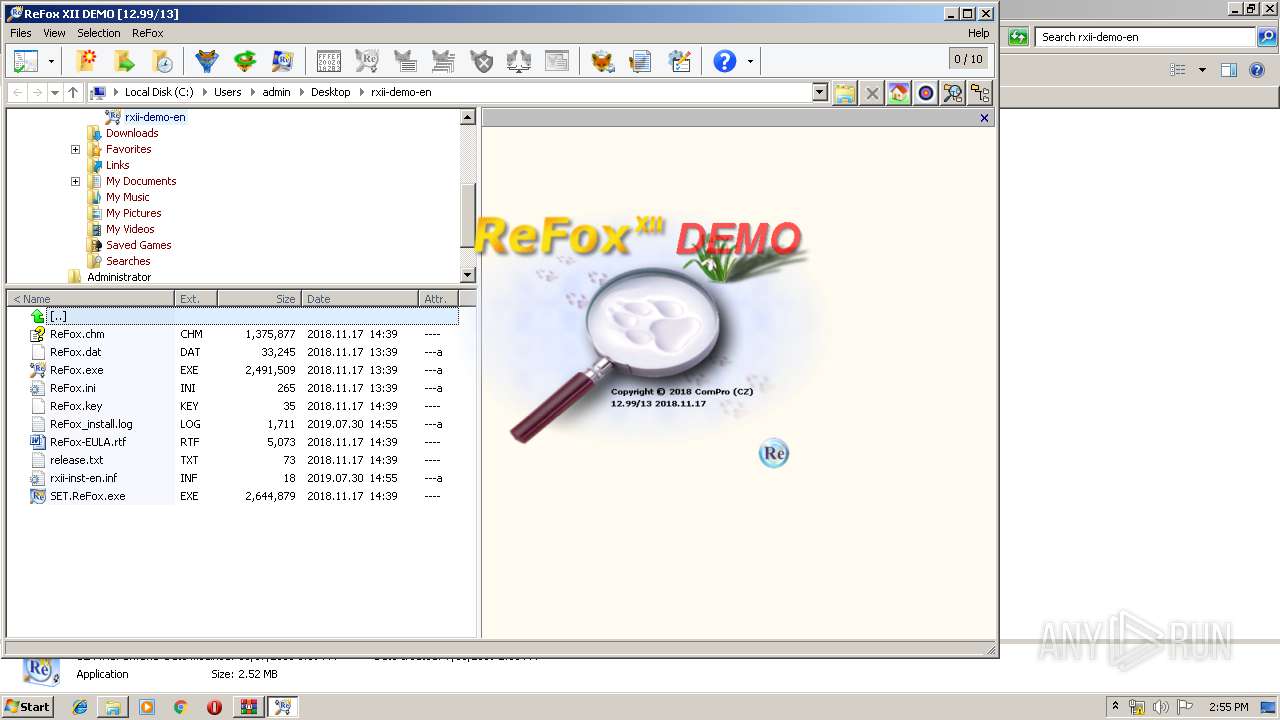The height and width of the screenshot is (720, 1280).
Task: Click the fox funnel filter toolbar icon
Action: tap(207, 61)
